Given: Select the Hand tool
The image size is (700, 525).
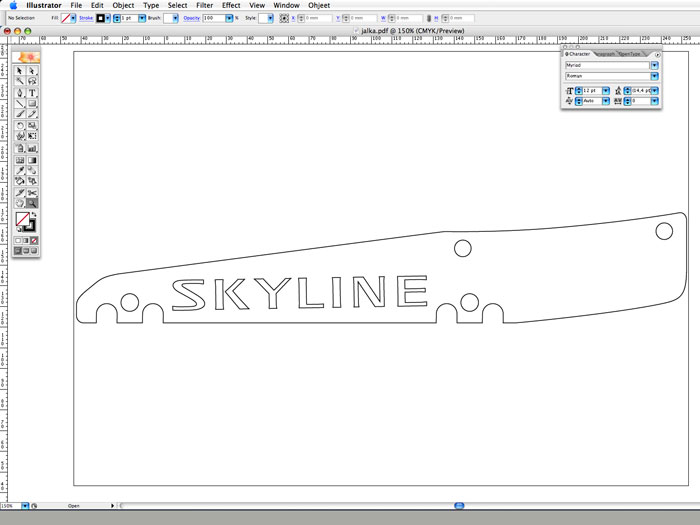Looking at the screenshot, I should pos(20,203).
